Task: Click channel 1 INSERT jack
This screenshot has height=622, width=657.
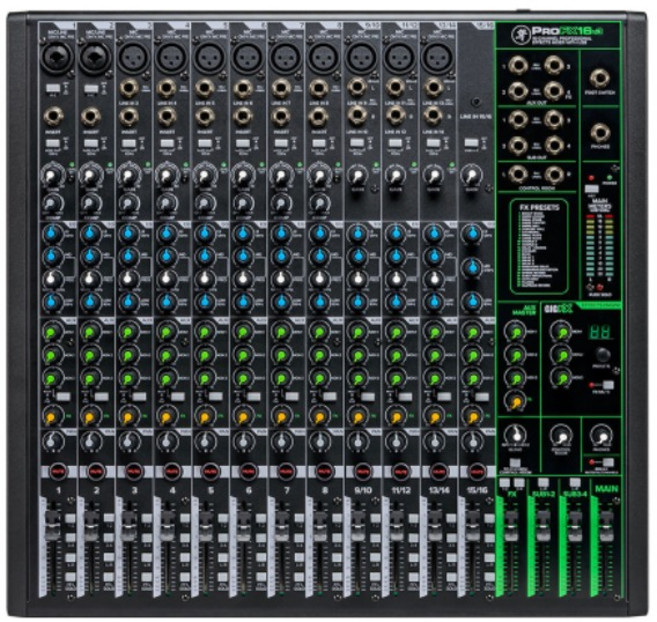Action: coord(53,117)
